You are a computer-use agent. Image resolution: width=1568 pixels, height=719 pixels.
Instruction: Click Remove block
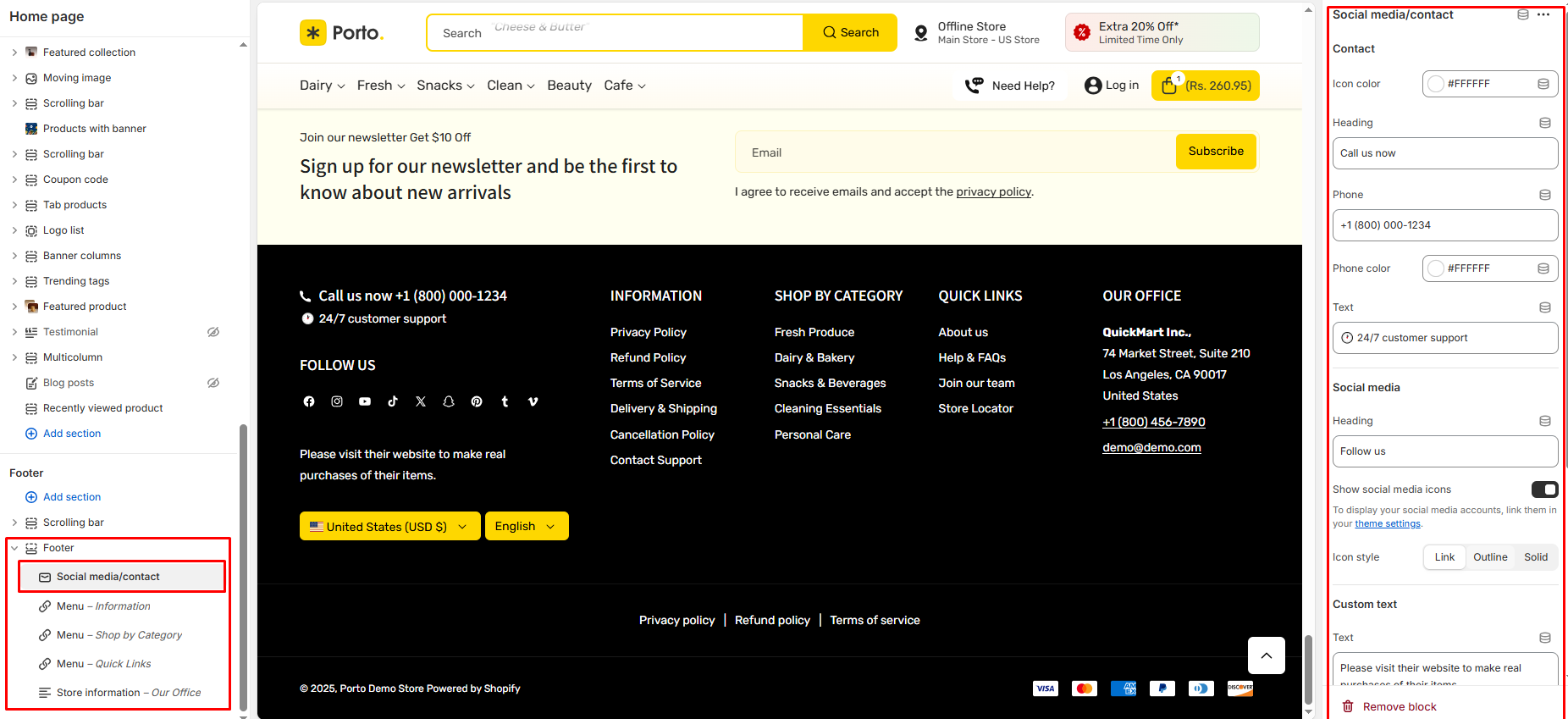coord(1399,706)
